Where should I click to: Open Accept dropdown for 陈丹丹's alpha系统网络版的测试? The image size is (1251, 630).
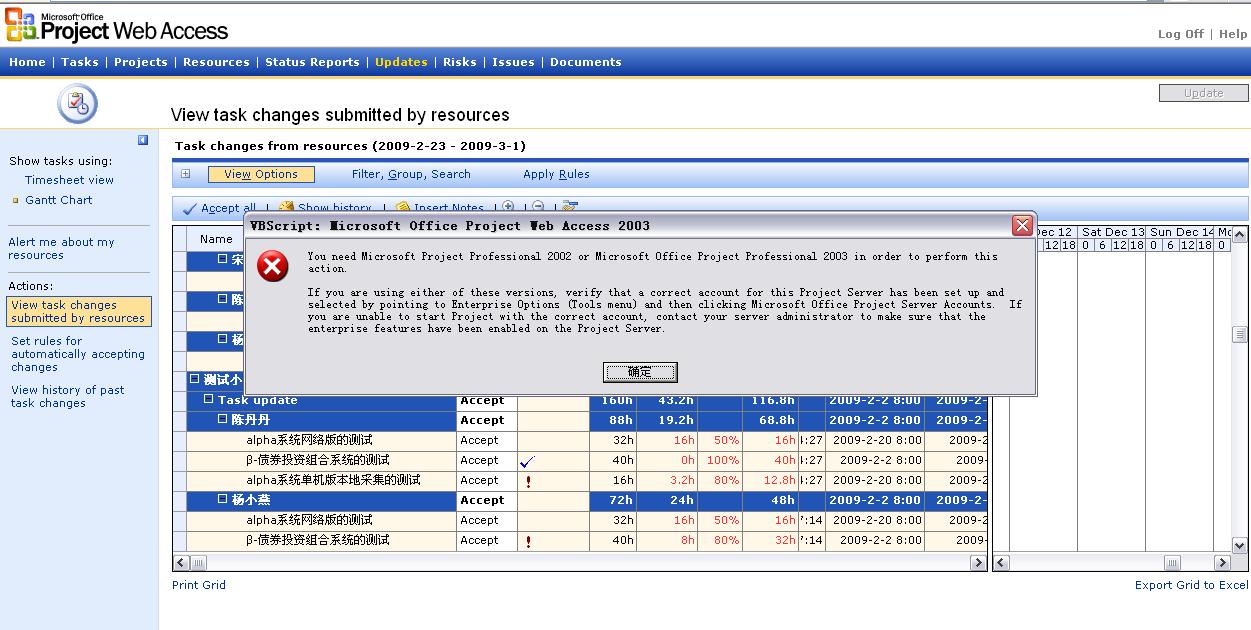pyautogui.click(x=487, y=440)
